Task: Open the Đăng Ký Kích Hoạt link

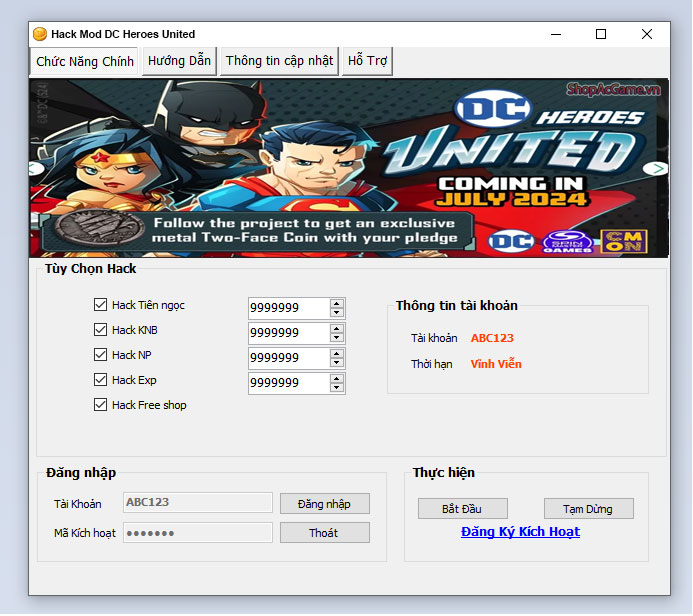Action: pos(520,532)
